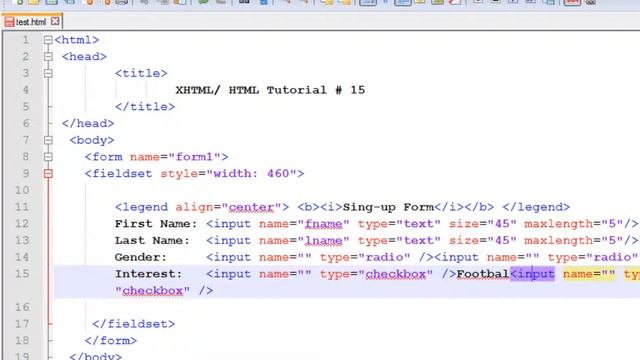Collapse the form block fold marker on line 8

pyautogui.click(x=48, y=157)
